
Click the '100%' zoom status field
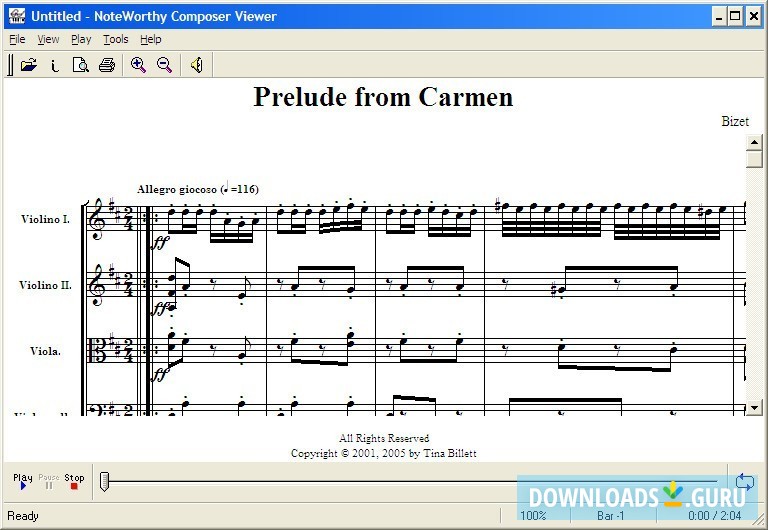(x=533, y=515)
